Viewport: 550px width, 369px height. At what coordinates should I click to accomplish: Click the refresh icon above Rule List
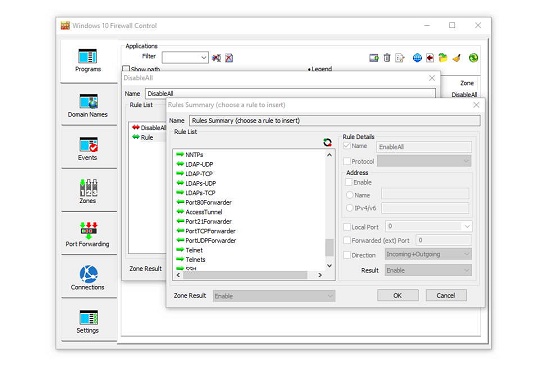pyautogui.click(x=327, y=142)
